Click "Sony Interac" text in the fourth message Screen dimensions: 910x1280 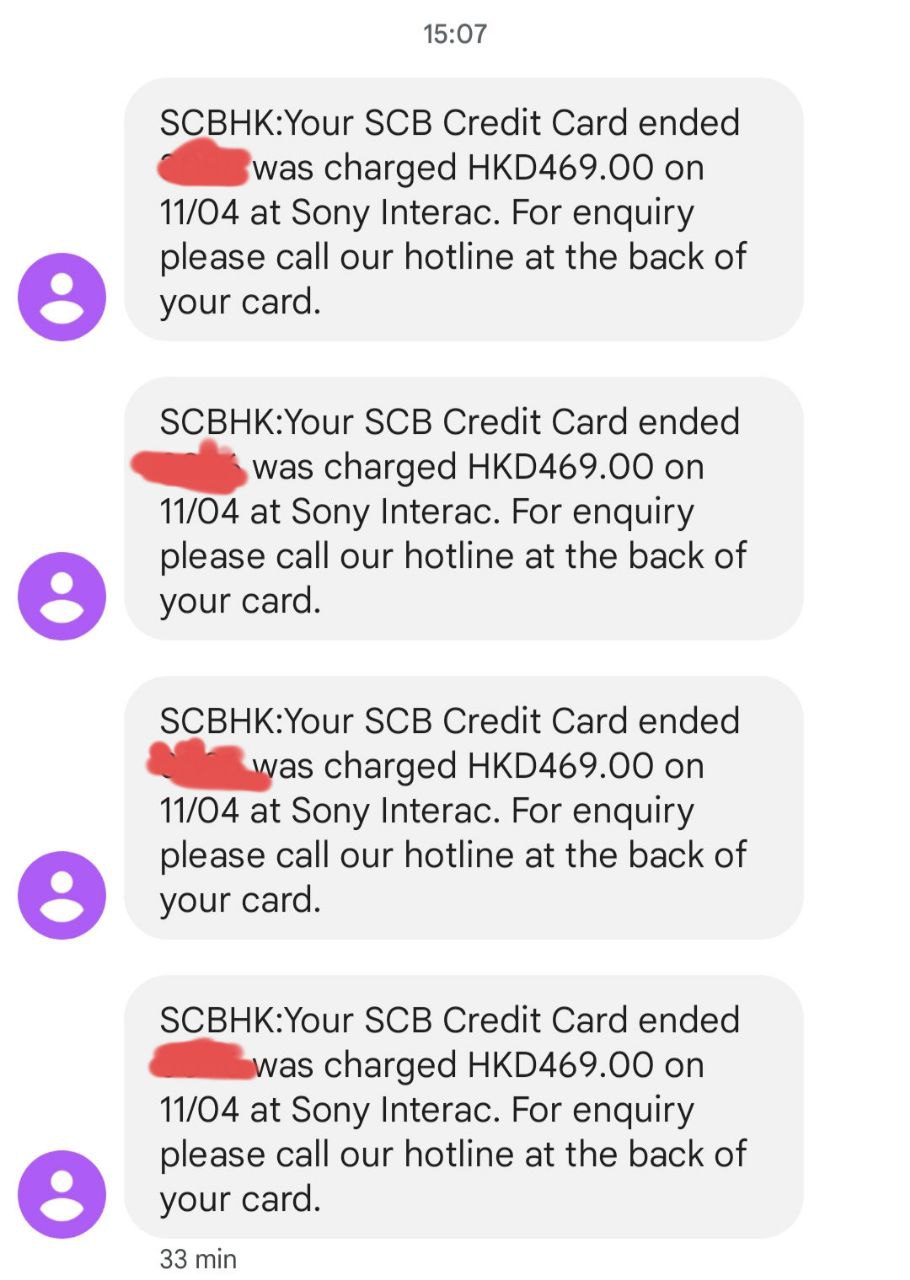pos(395,1112)
